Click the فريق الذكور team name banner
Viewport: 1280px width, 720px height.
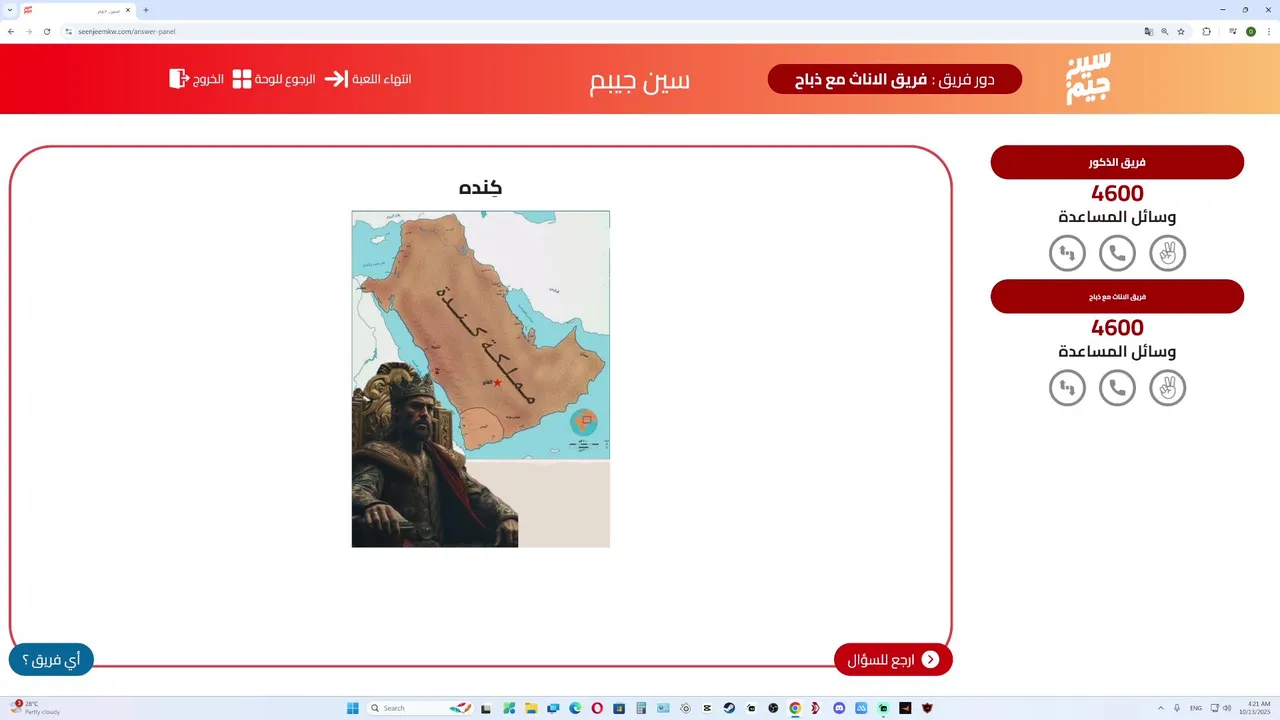click(1117, 162)
